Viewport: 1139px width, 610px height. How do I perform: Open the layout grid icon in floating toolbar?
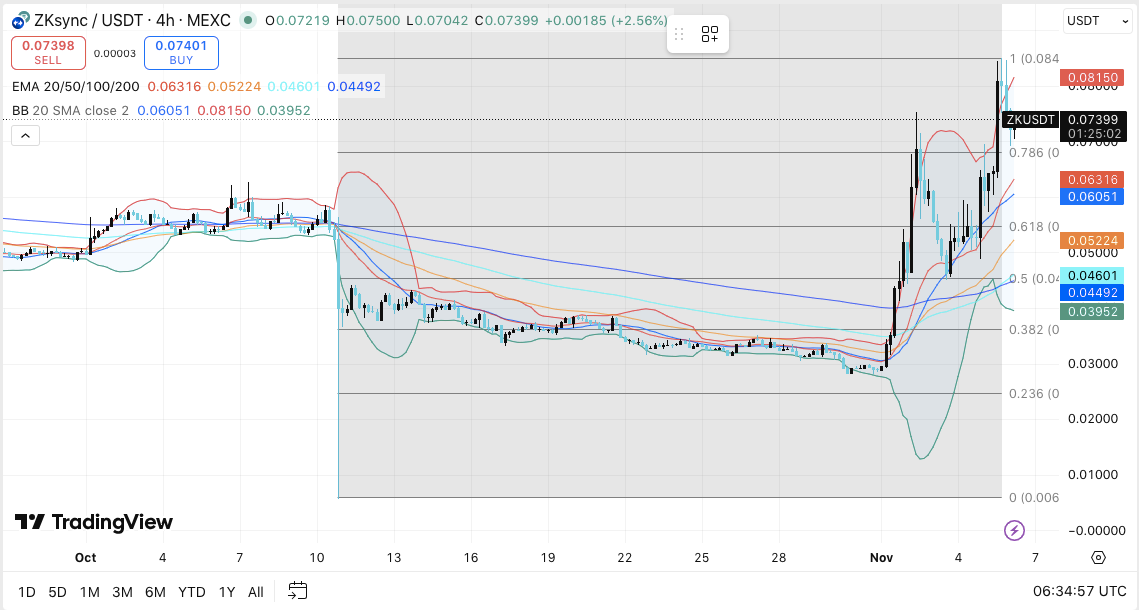(x=710, y=35)
